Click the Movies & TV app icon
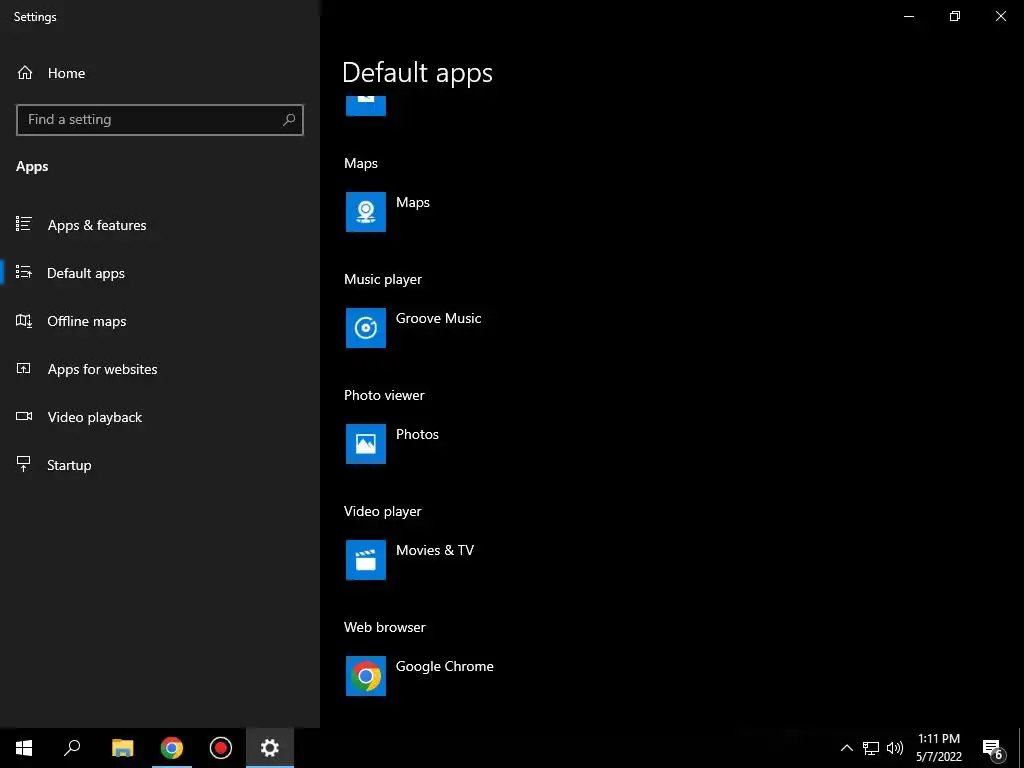The image size is (1024, 768). [366, 560]
